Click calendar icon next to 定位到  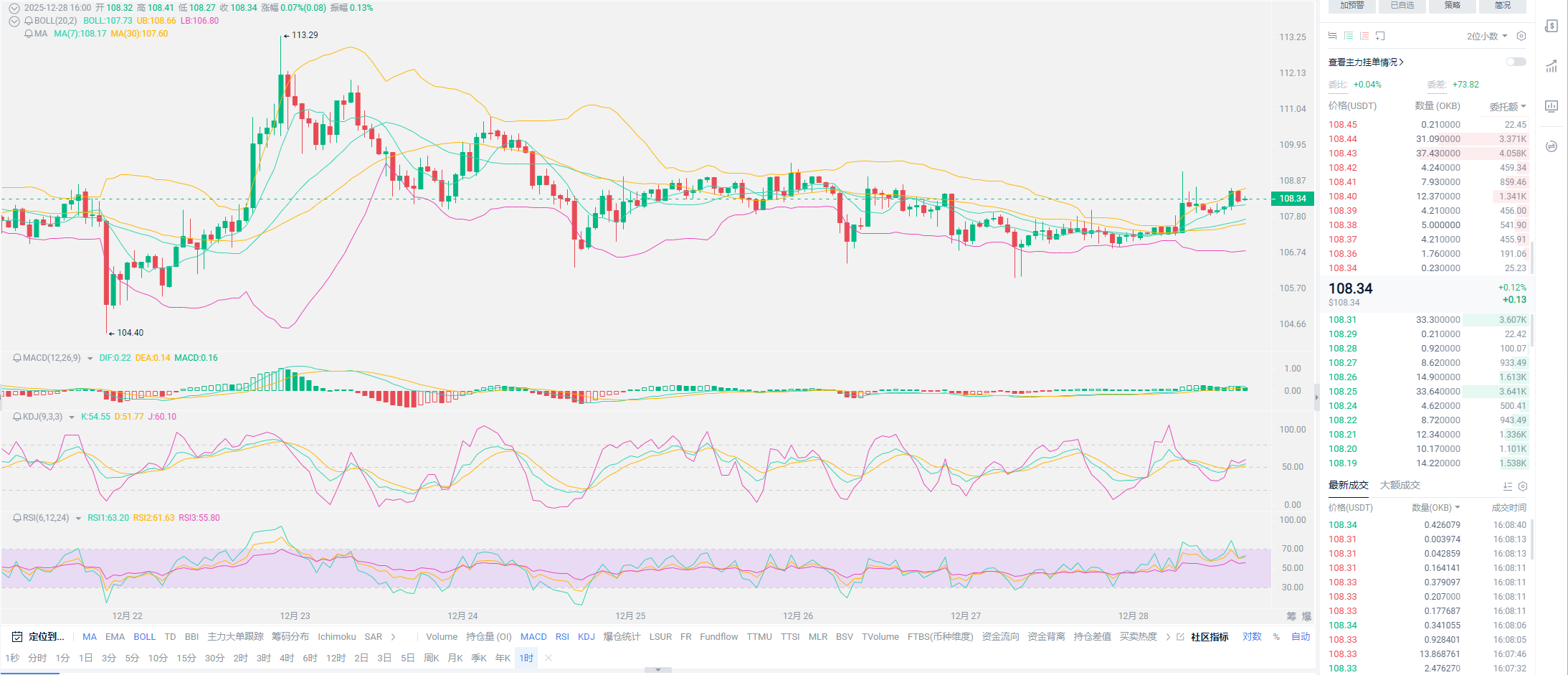coord(16,637)
